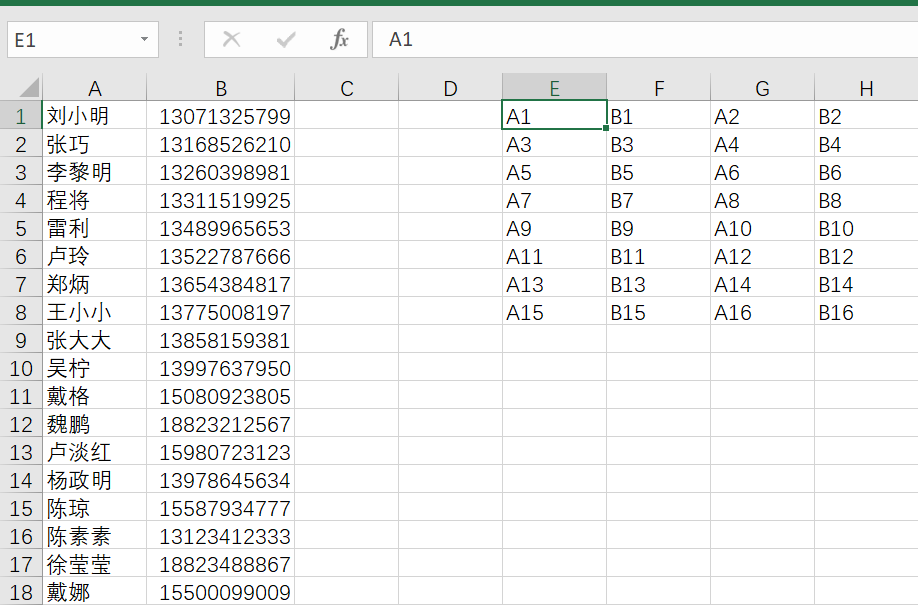Viewport: 918px width, 605px height.
Task: Click the formula bar resize handle dots
Action: 181,40
